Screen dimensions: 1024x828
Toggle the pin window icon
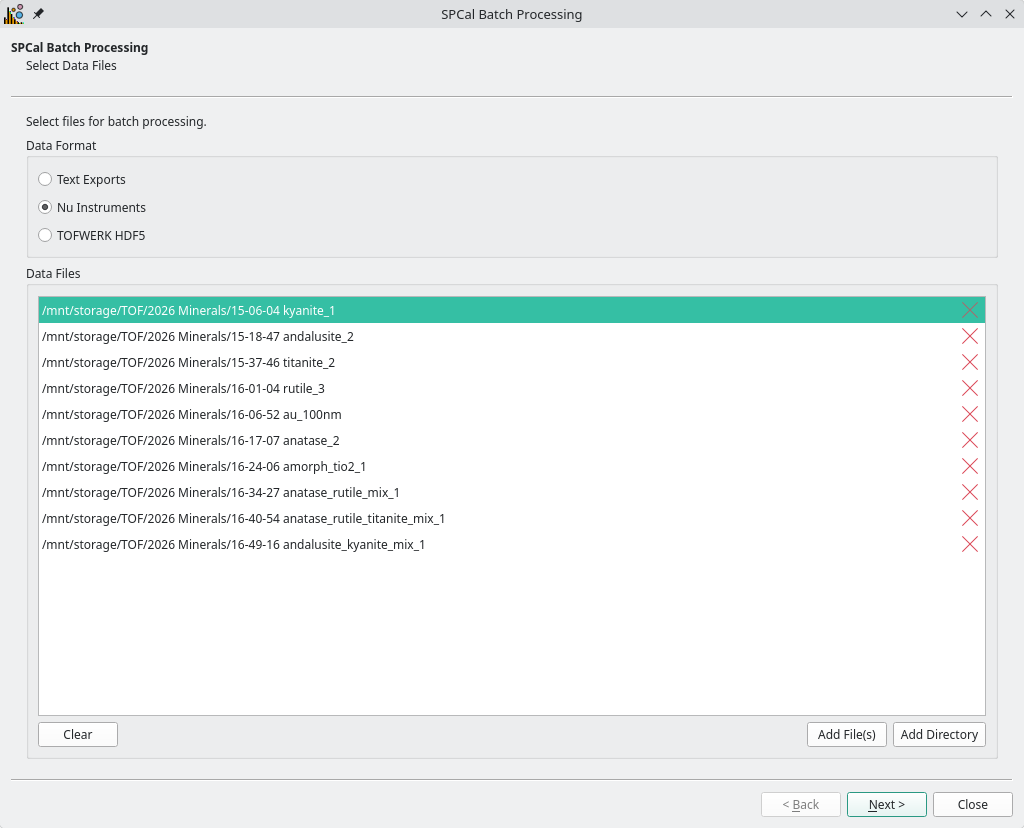click(x=39, y=14)
